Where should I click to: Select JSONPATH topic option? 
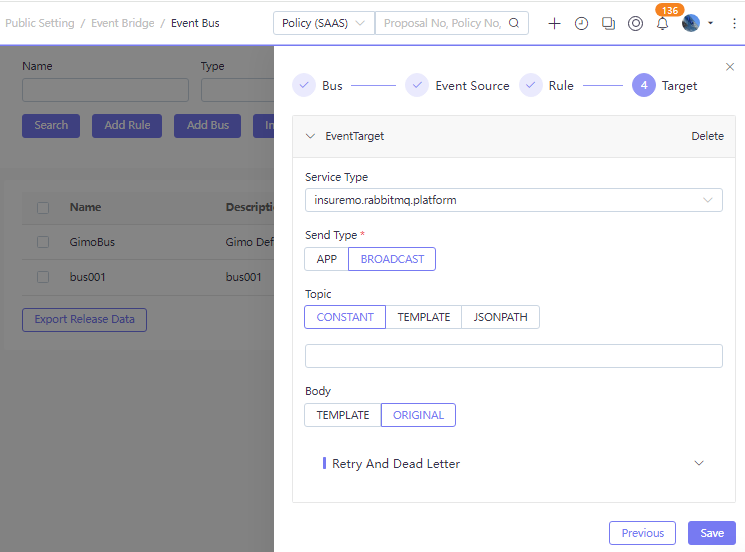500,317
